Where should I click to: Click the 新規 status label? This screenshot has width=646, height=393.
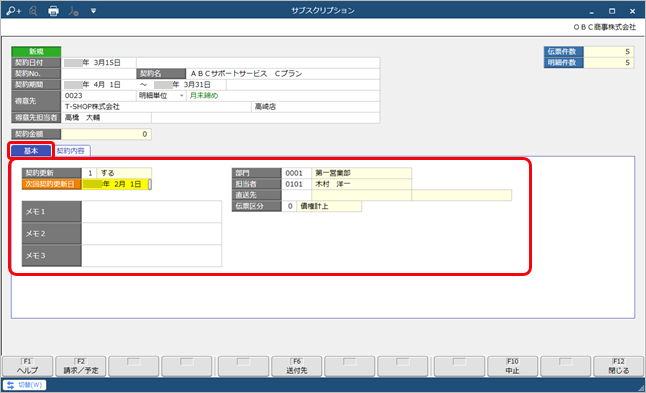click(x=36, y=51)
